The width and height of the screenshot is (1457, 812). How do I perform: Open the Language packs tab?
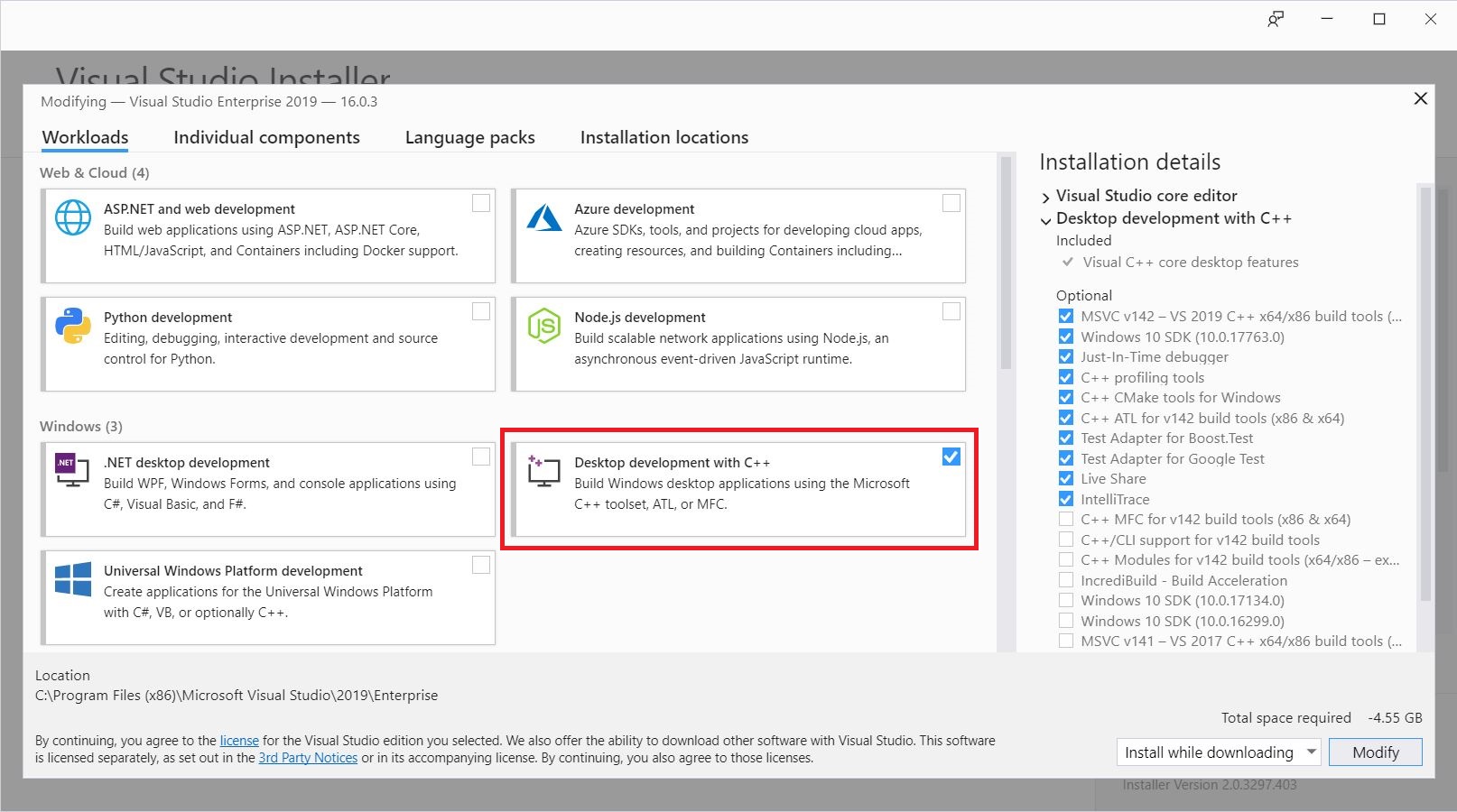pos(469,137)
